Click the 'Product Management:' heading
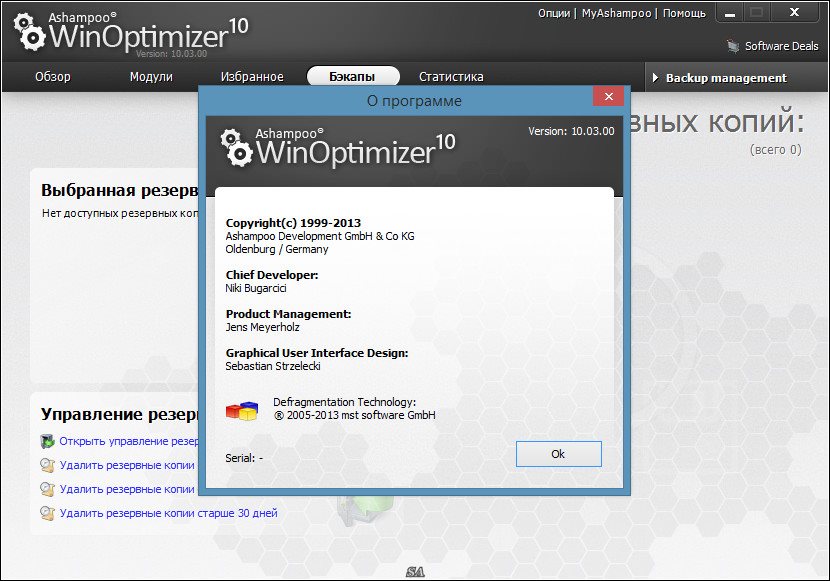830x581 pixels. pyautogui.click(x=288, y=314)
